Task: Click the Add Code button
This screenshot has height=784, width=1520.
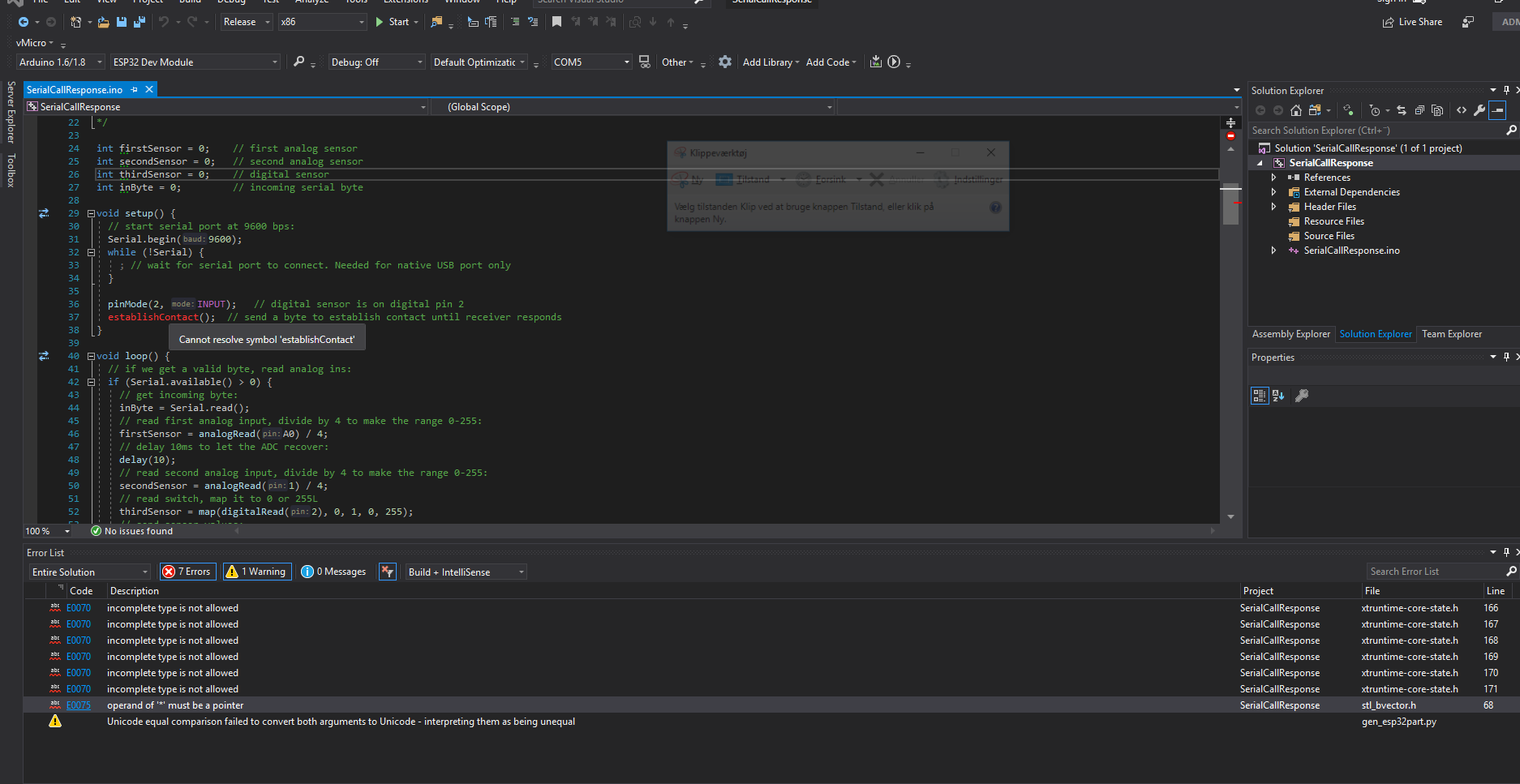Action: (x=831, y=62)
